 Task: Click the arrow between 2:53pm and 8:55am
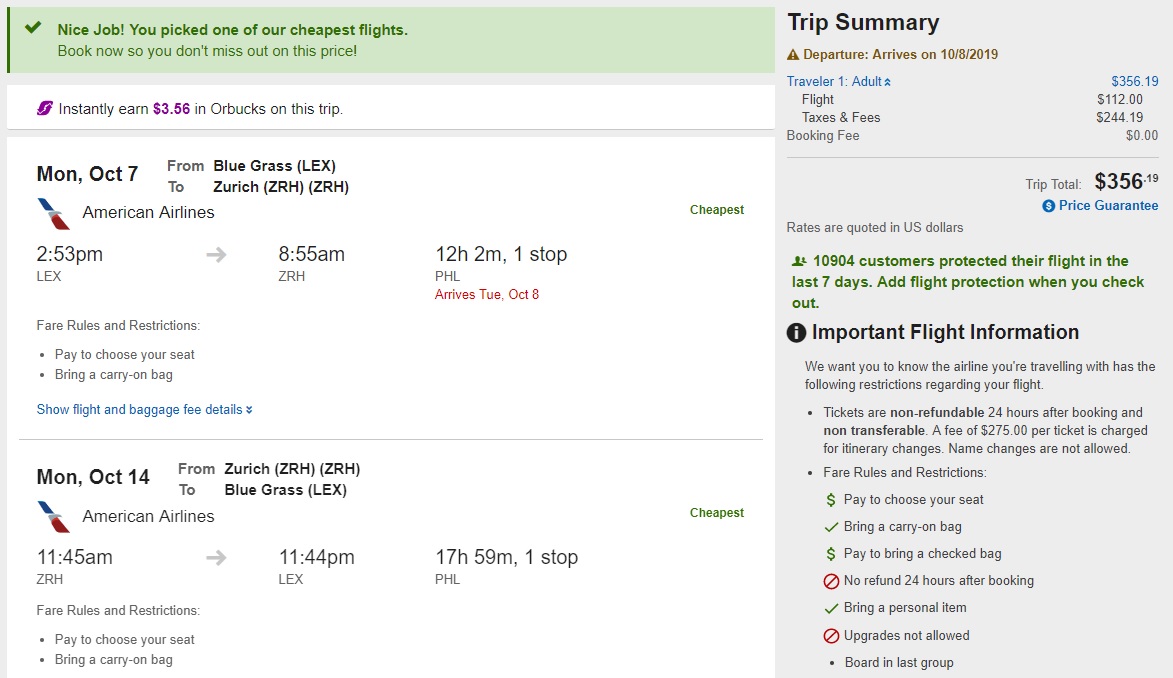tap(216, 255)
